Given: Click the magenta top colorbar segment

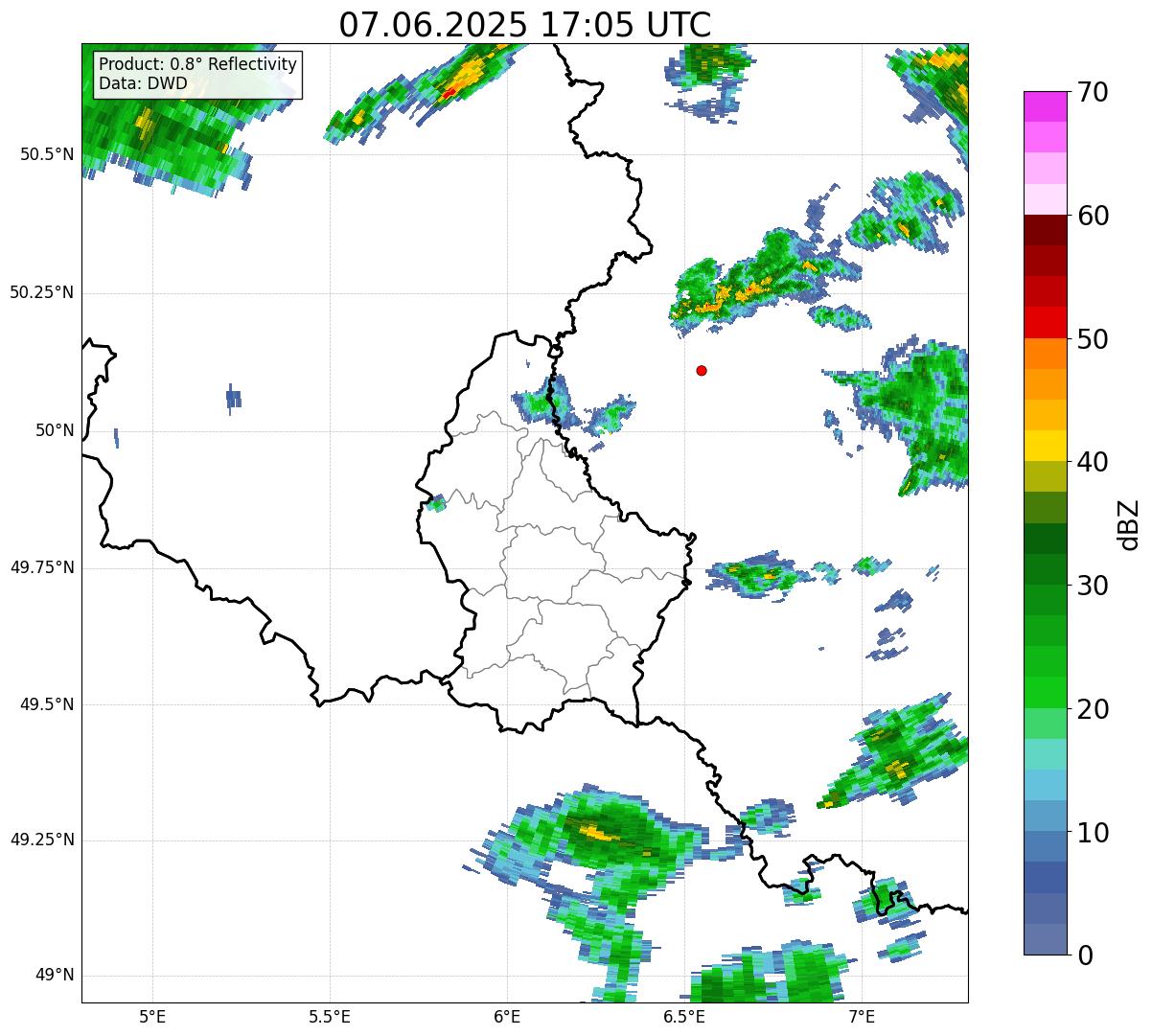Looking at the screenshot, I should [x=1046, y=106].
